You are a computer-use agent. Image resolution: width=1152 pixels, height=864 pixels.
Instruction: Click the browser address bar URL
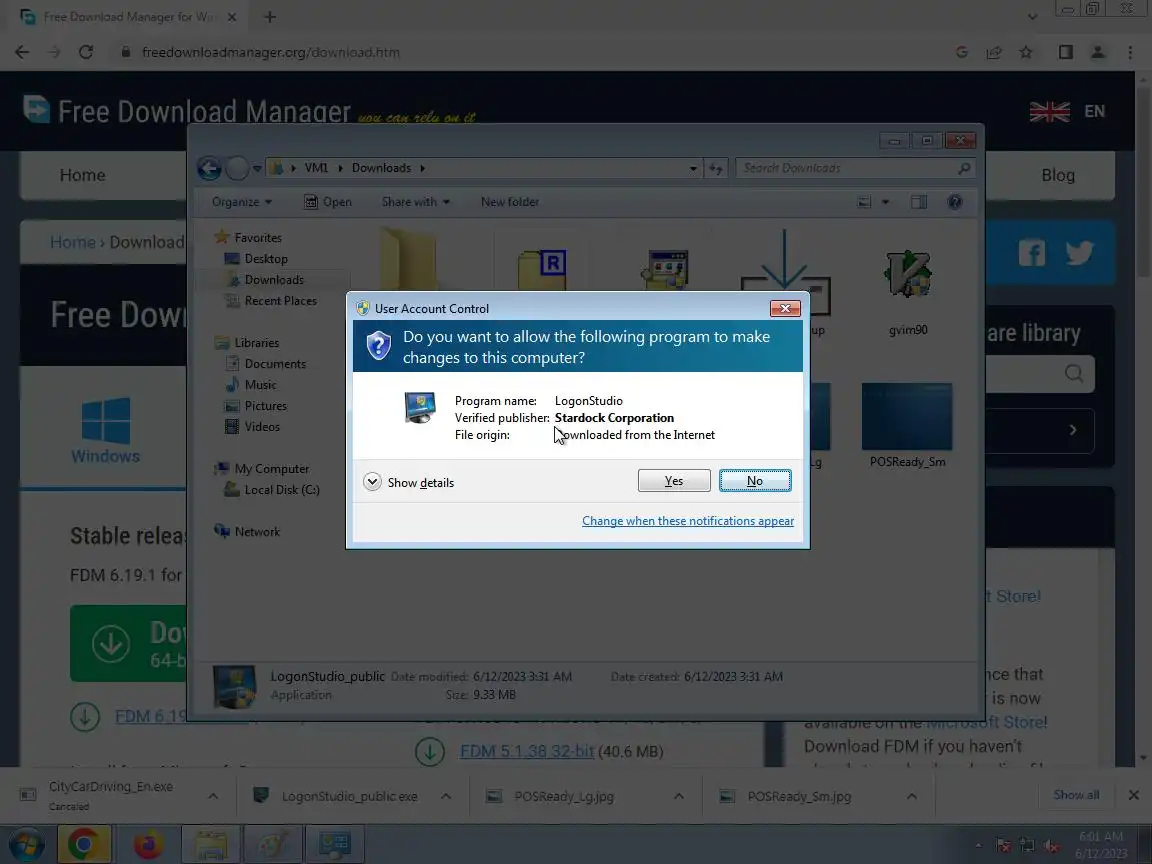point(270,52)
